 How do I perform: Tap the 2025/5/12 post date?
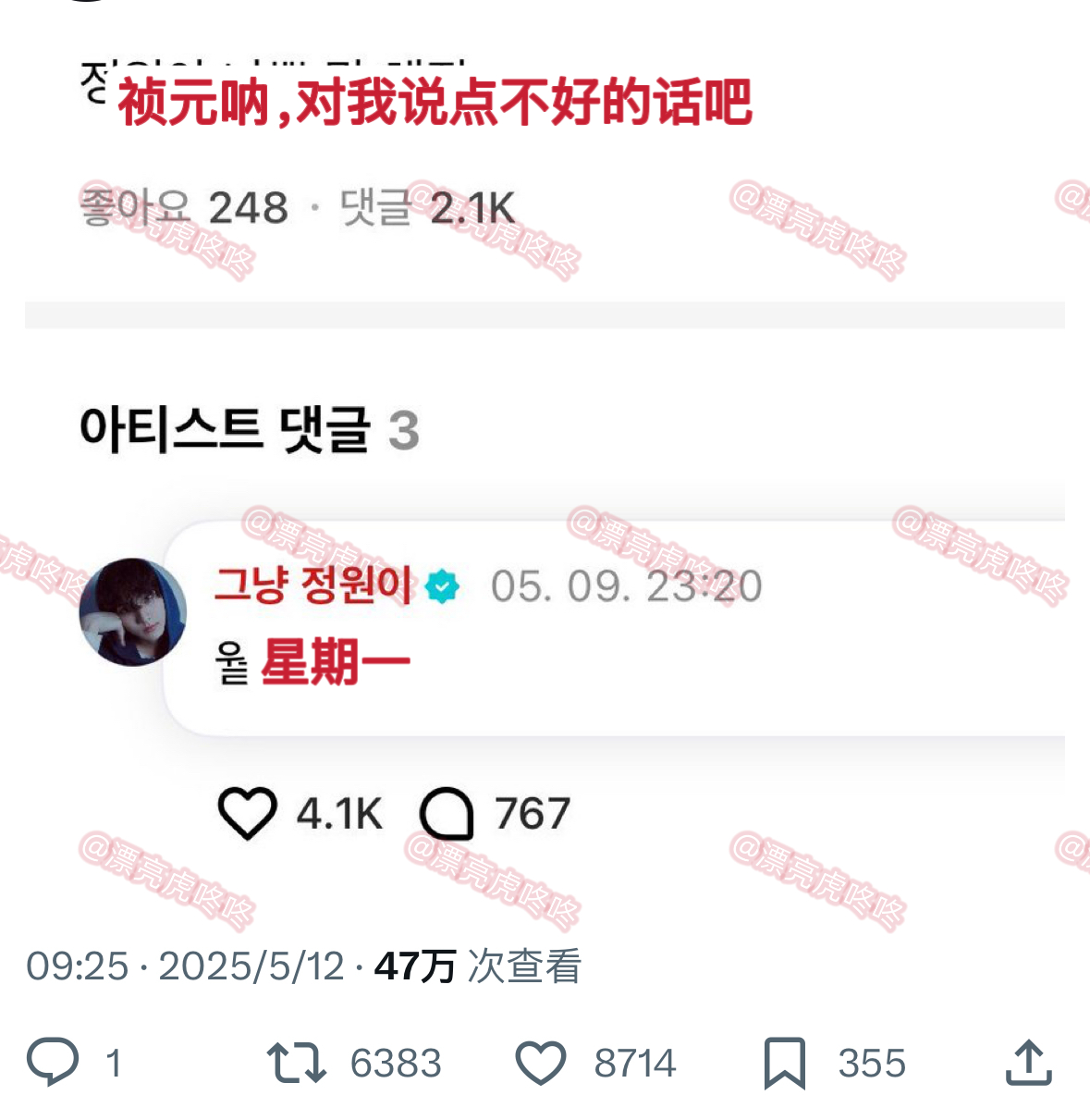(x=251, y=966)
